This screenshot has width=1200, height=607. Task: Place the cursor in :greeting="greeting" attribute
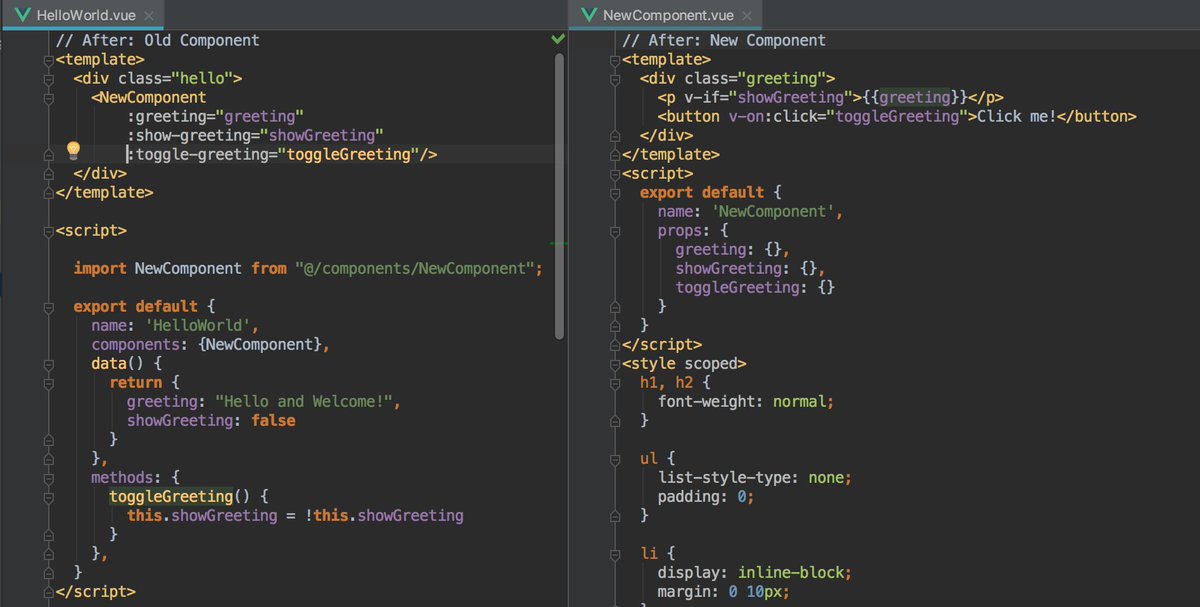215,117
